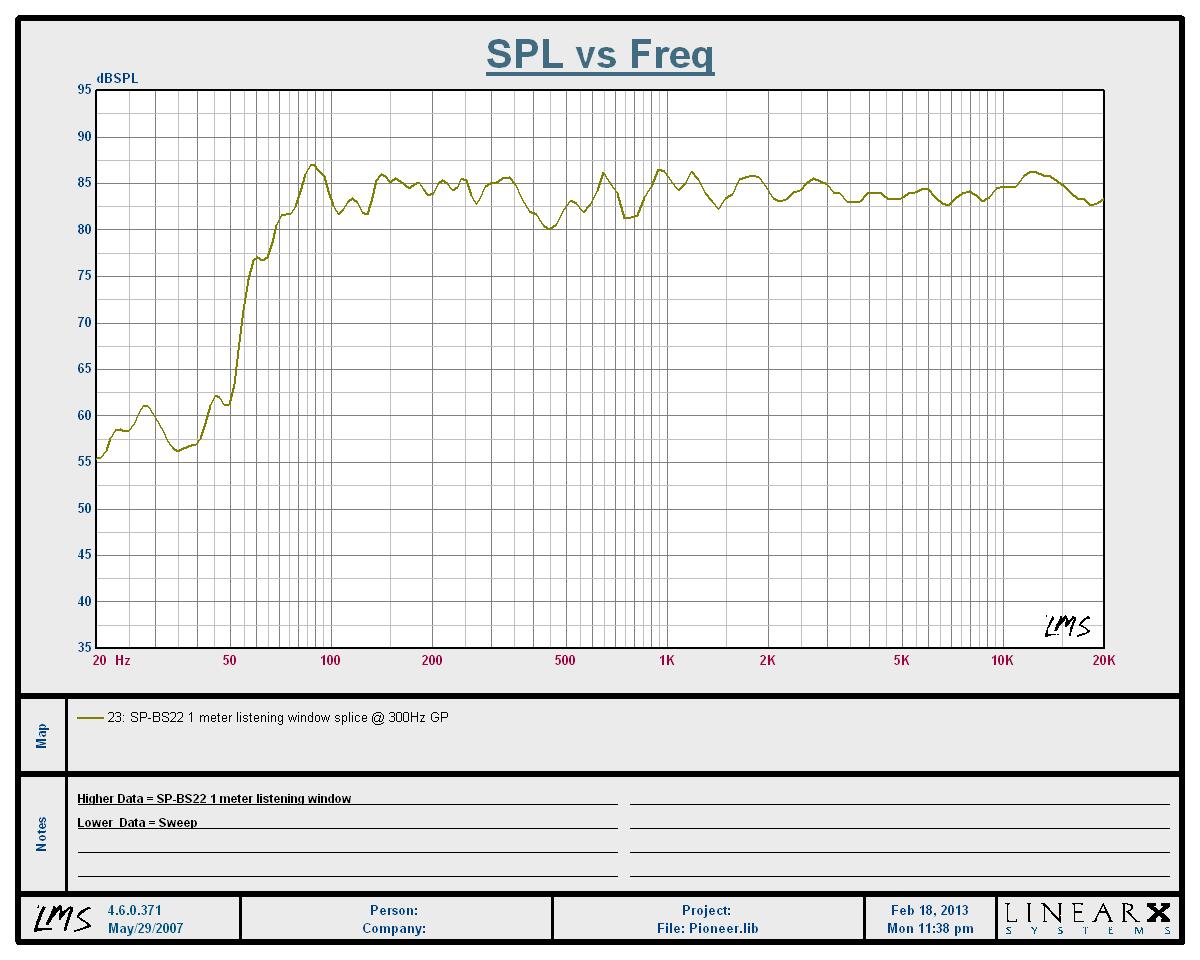Click the LMS logo inside the graph
Screen dimensions: 1200x960
[1067, 626]
